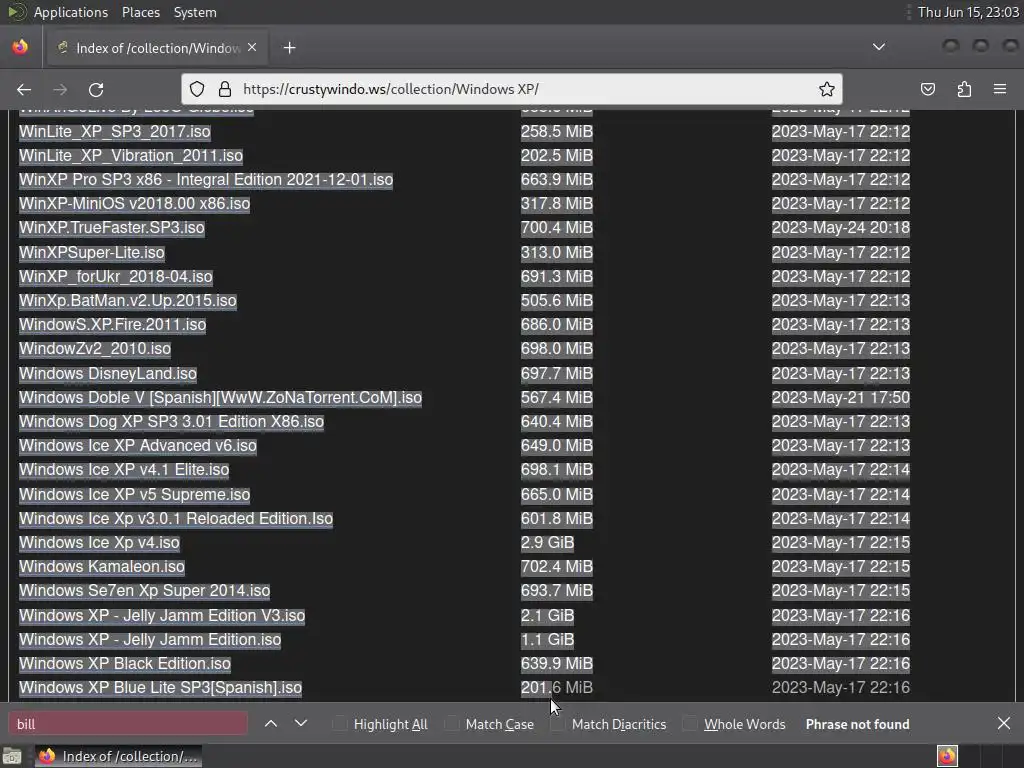Expand the list all tabs dropdown

879,47
